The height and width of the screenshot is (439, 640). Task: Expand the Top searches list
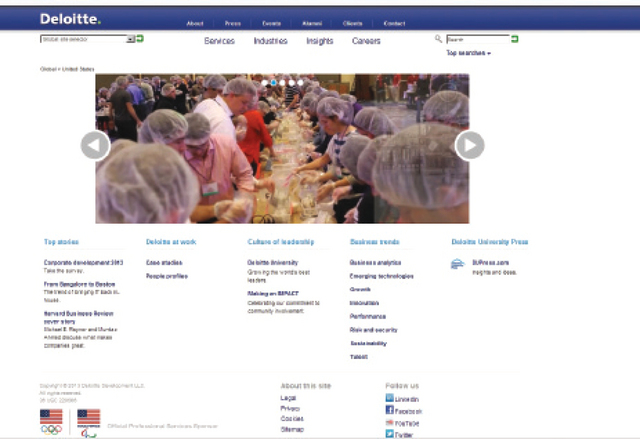tap(468, 53)
